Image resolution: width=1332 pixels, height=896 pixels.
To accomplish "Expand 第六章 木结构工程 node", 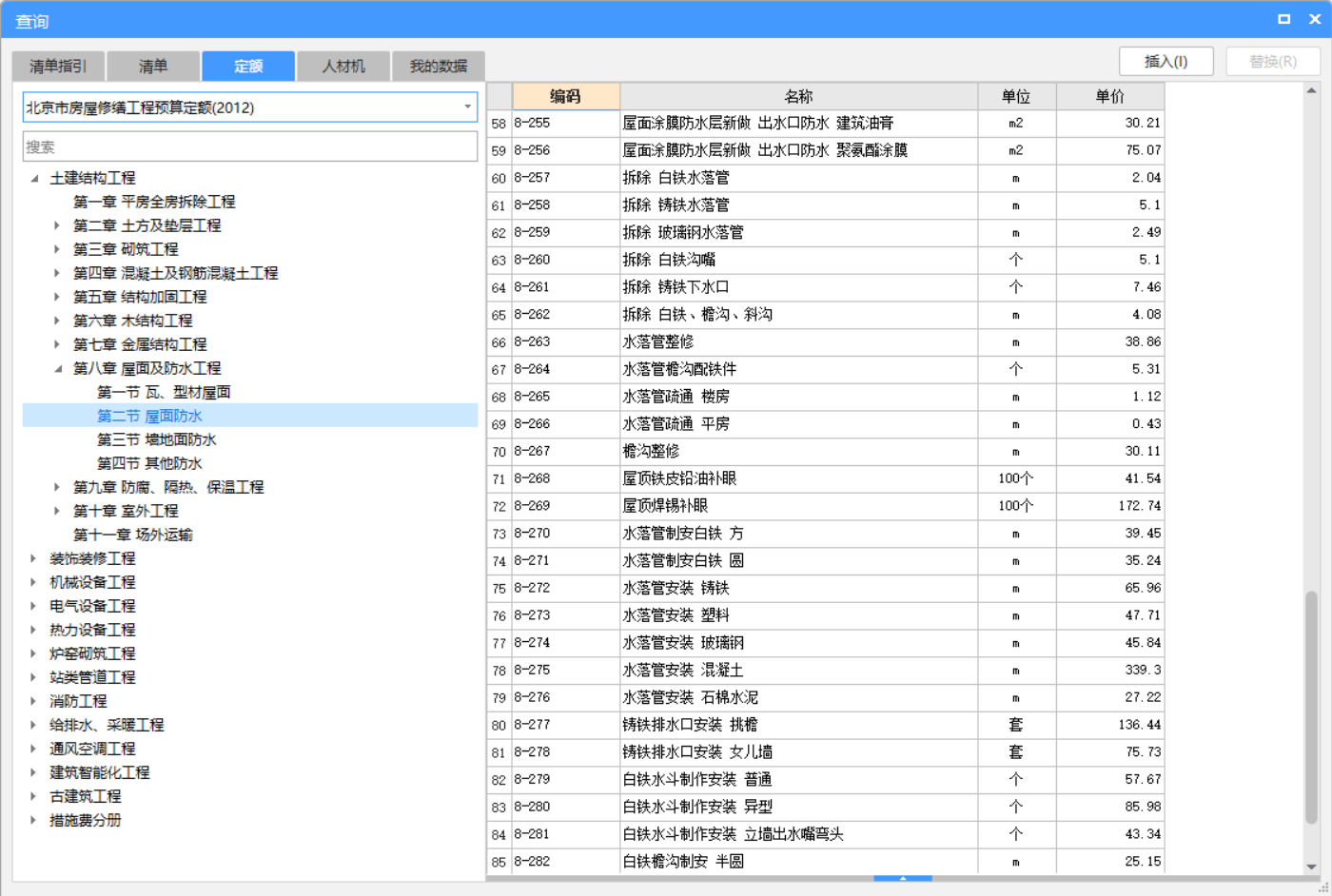I will pyautogui.click(x=57, y=321).
